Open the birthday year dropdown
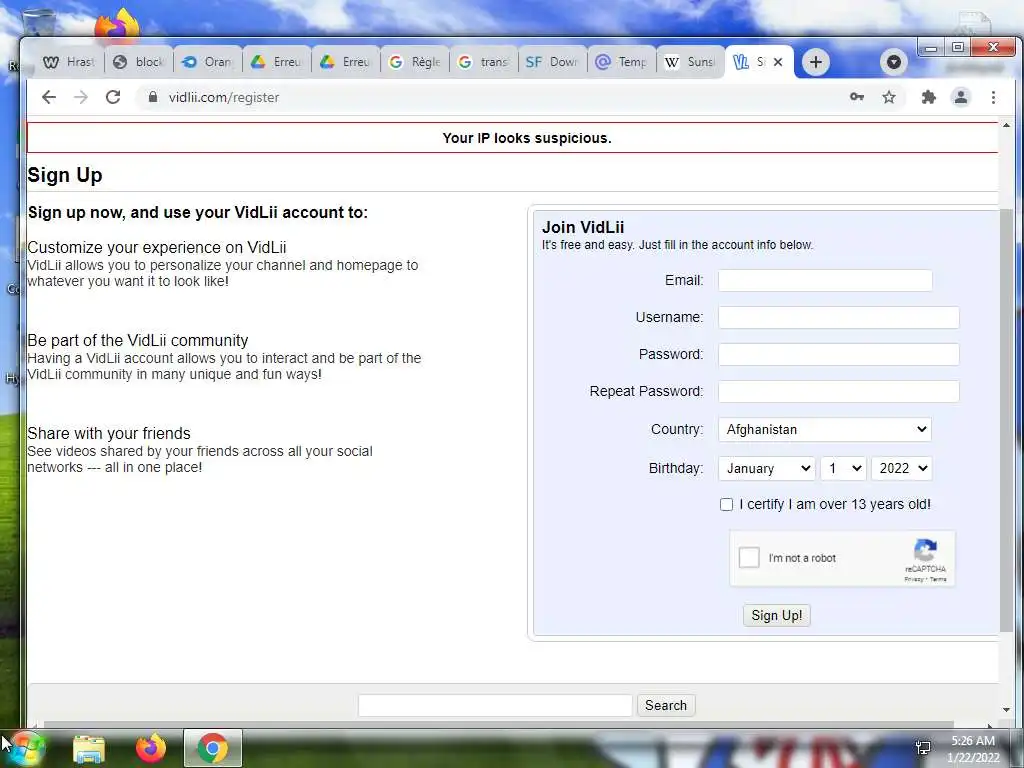 [902, 468]
